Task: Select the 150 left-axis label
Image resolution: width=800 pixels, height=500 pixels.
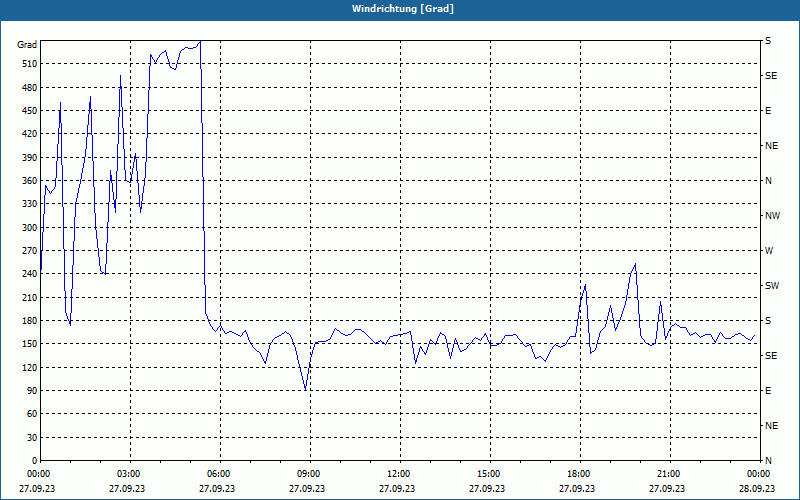Action: point(30,344)
